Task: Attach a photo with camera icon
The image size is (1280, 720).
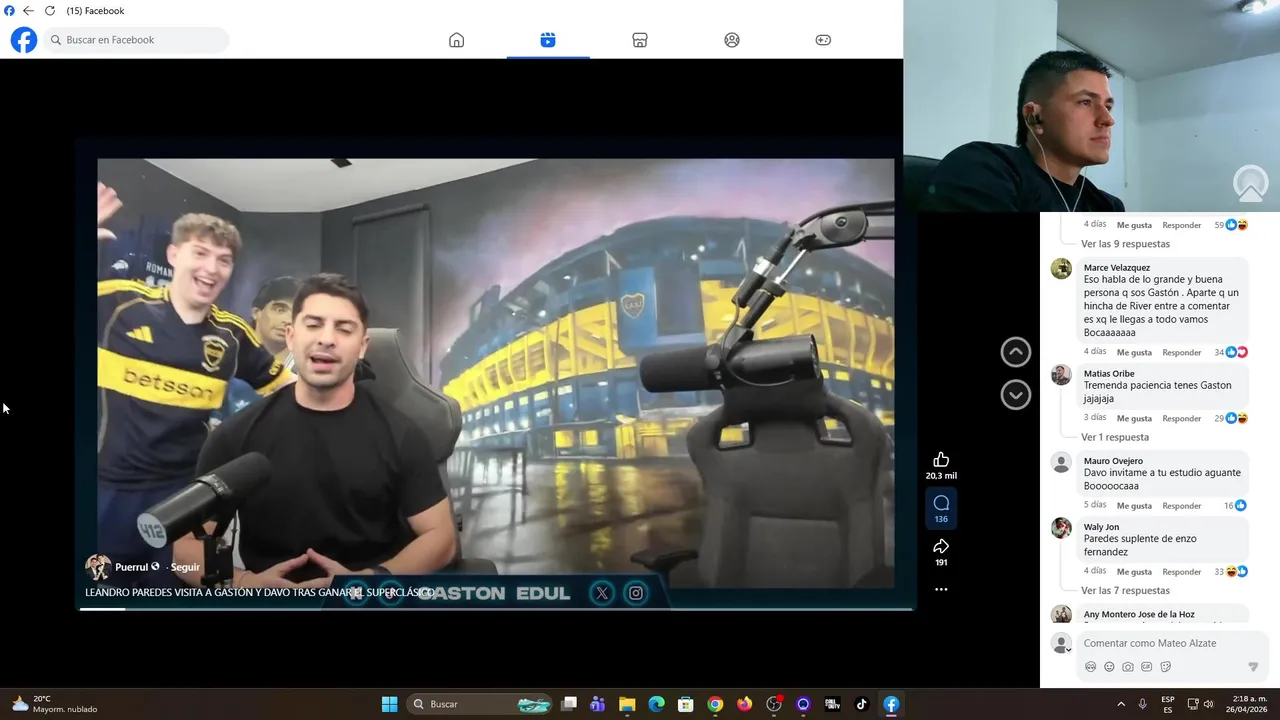Action: 1128,667
